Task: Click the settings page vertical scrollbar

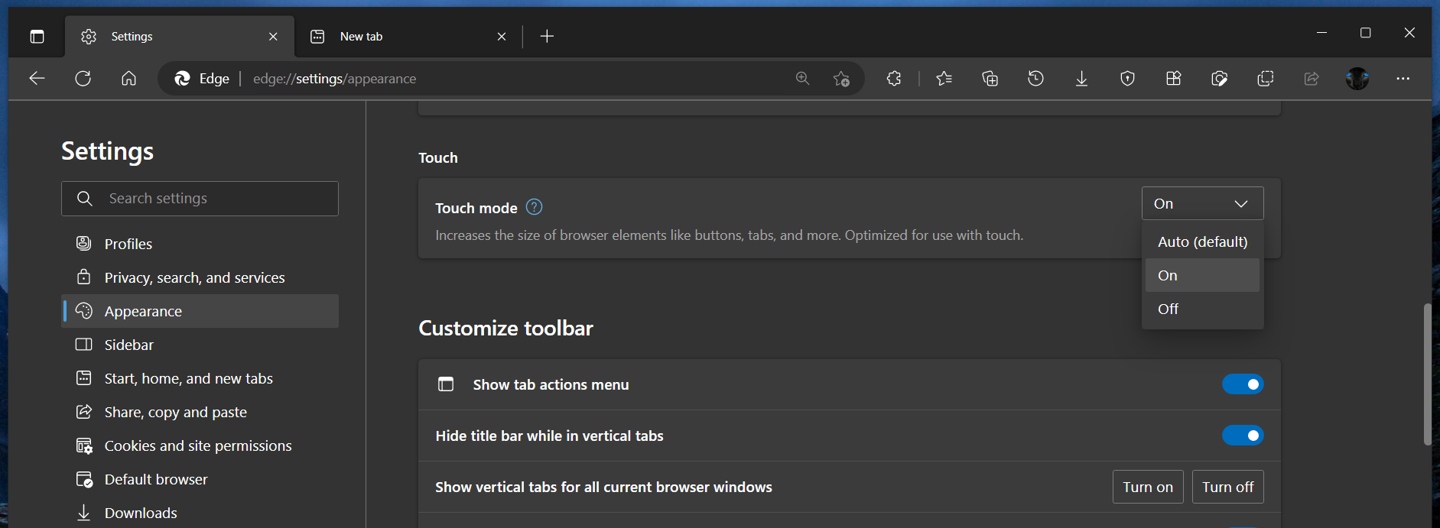Action: click(x=1428, y=375)
